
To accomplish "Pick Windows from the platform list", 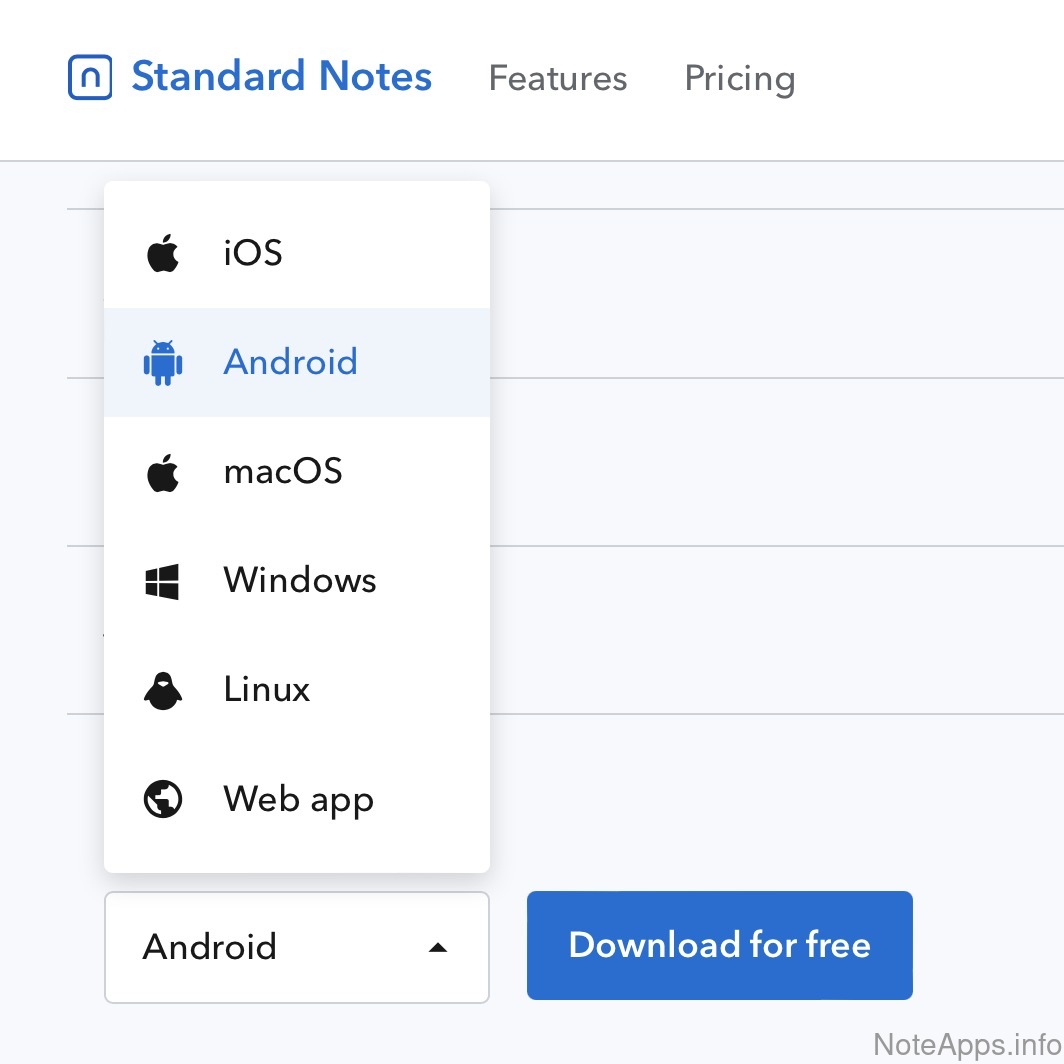I will 300,580.
